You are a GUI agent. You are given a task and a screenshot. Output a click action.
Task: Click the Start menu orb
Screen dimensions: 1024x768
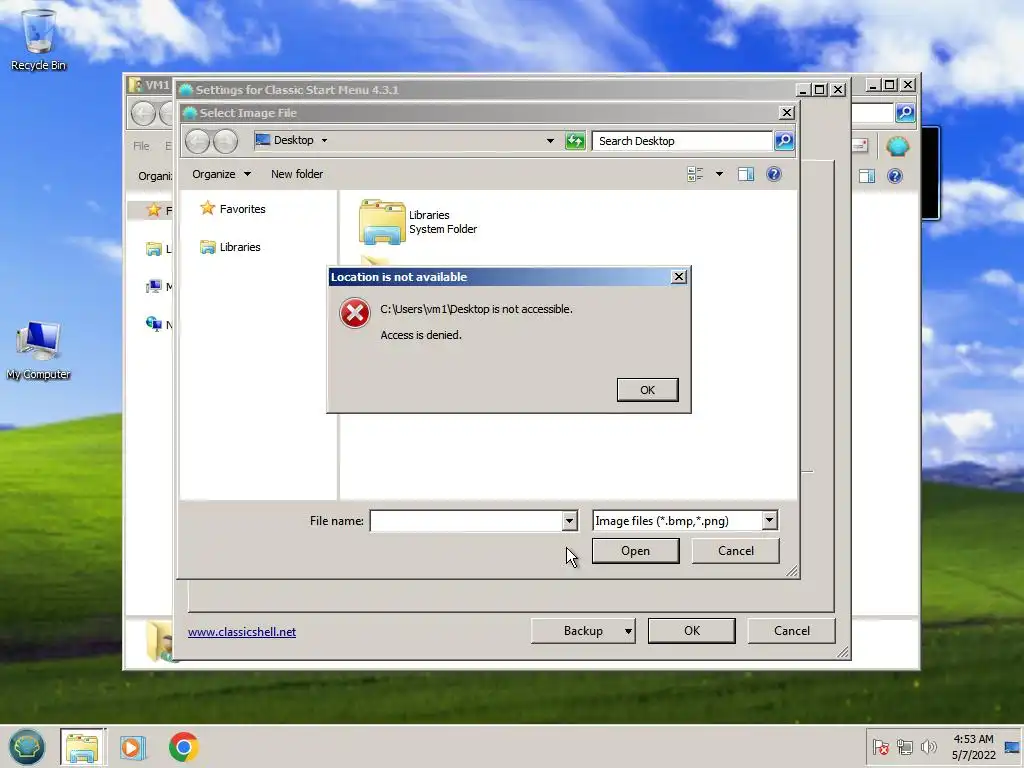pyautogui.click(x=27, y=746)
